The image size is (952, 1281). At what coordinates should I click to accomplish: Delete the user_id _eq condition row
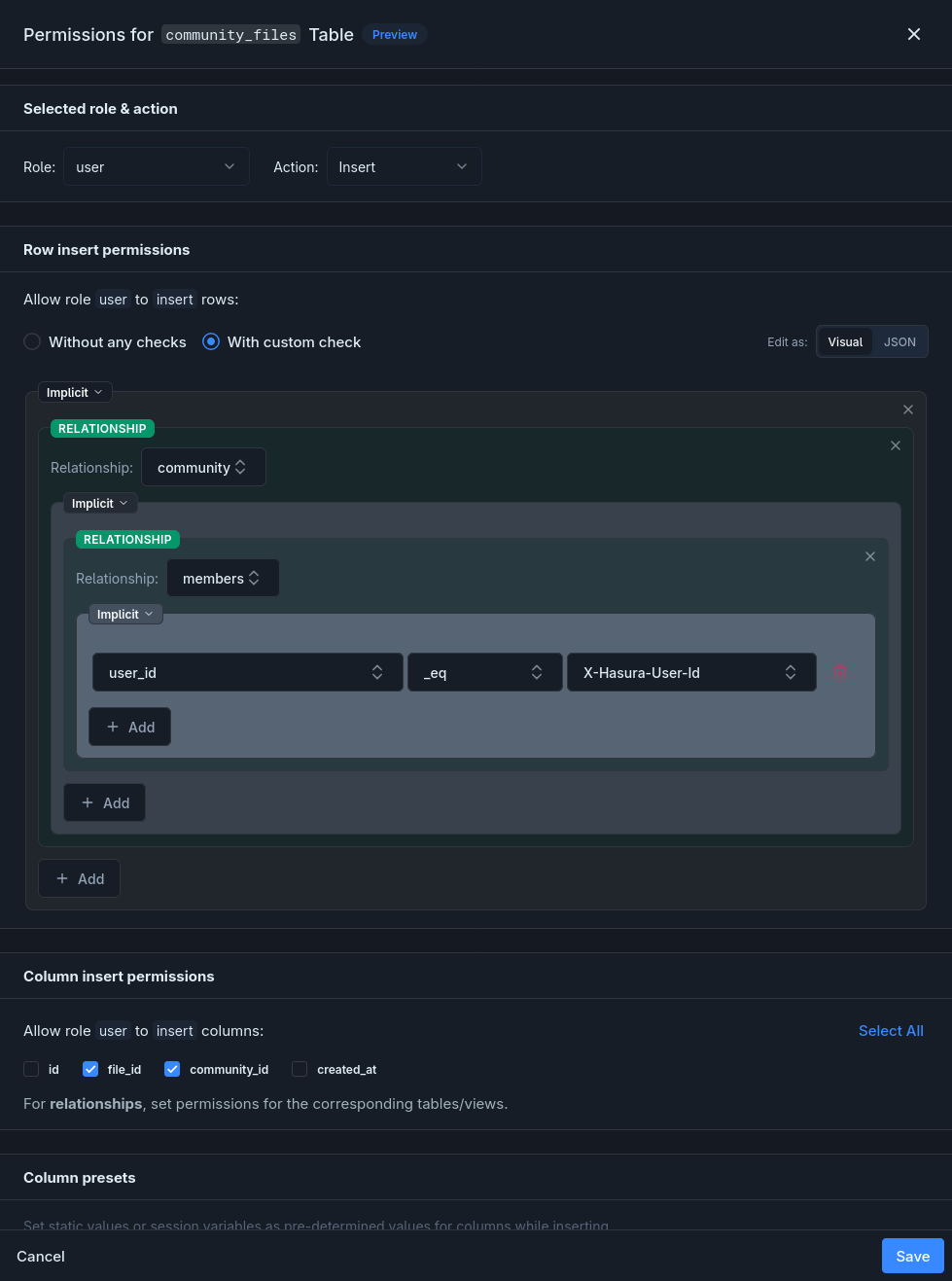(840, 672)
